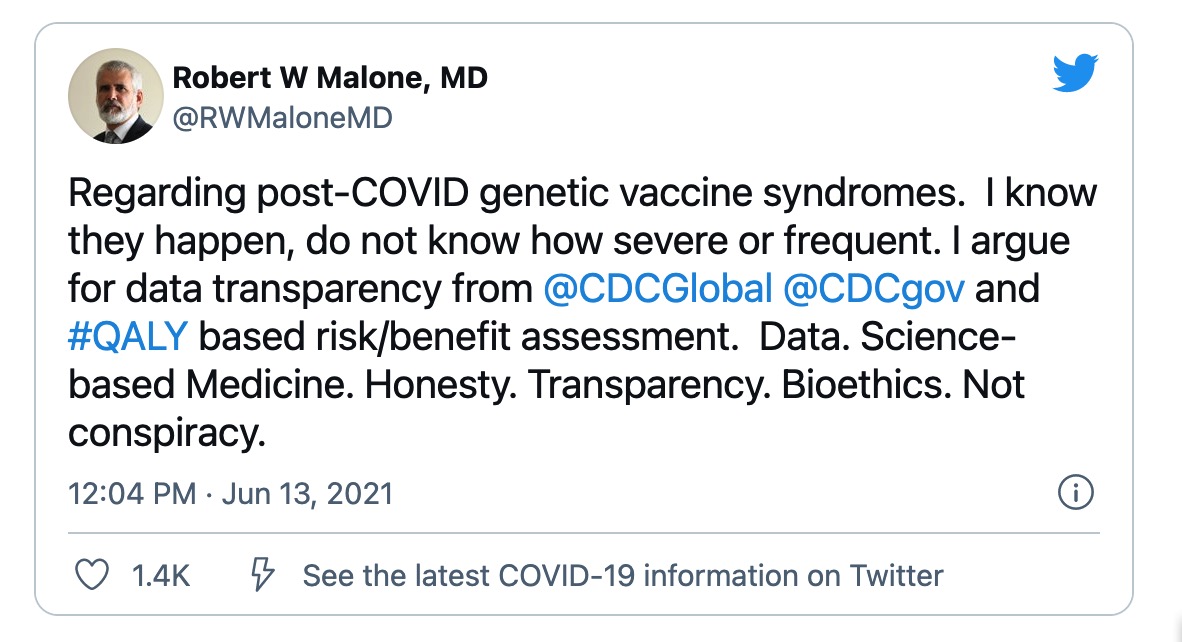
Task: Click the display name Robert W Malone, MD
Action: (330, 77)
